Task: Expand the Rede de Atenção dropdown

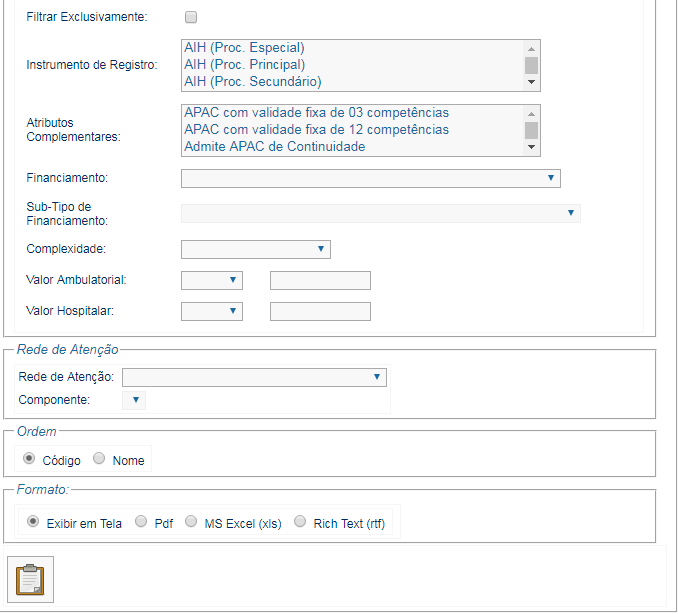Action: pos(254,377)
